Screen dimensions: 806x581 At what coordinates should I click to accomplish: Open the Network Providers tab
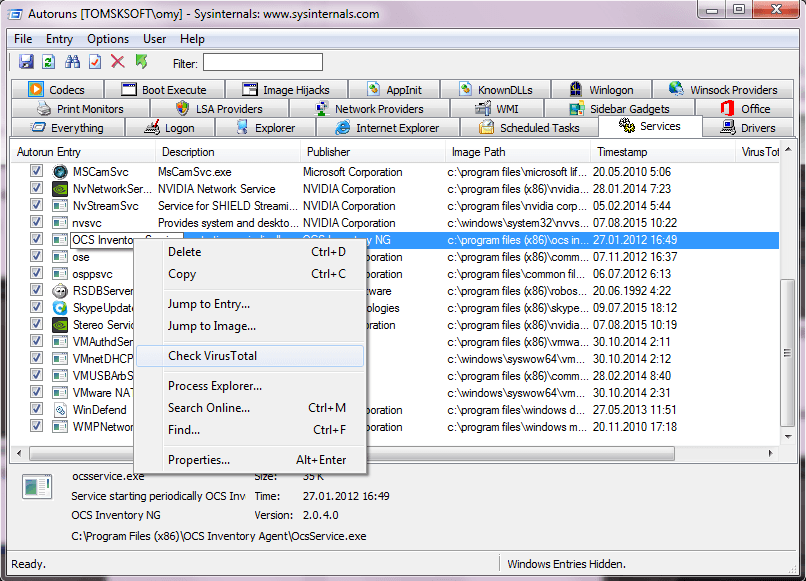pyautogui.click(x=370, y=108)
